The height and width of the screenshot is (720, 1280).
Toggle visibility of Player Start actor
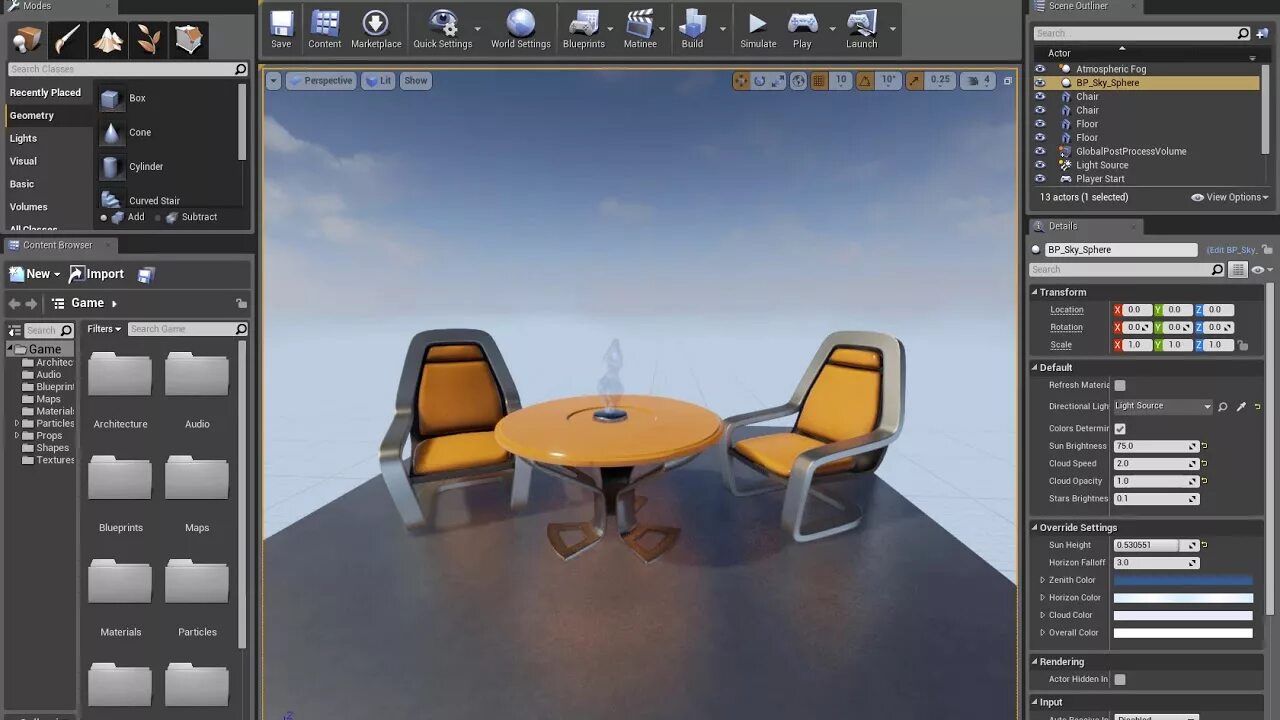(1040, 179)
